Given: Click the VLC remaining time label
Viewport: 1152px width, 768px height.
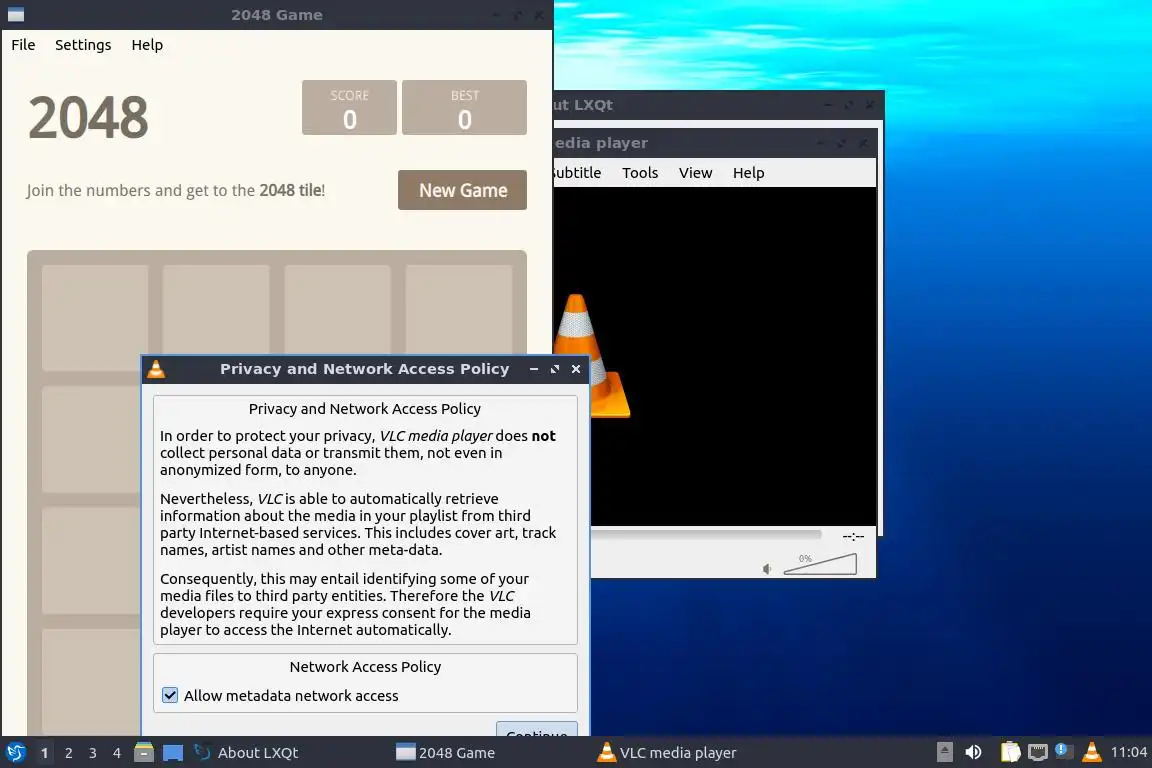Looking at the screenshot, I should [853, 536].
